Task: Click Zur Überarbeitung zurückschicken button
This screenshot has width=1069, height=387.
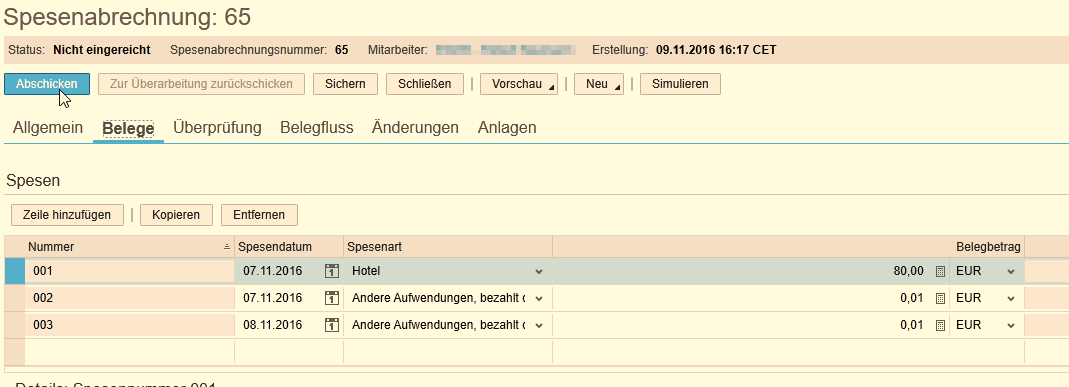Action: click(x=201, y=84)
